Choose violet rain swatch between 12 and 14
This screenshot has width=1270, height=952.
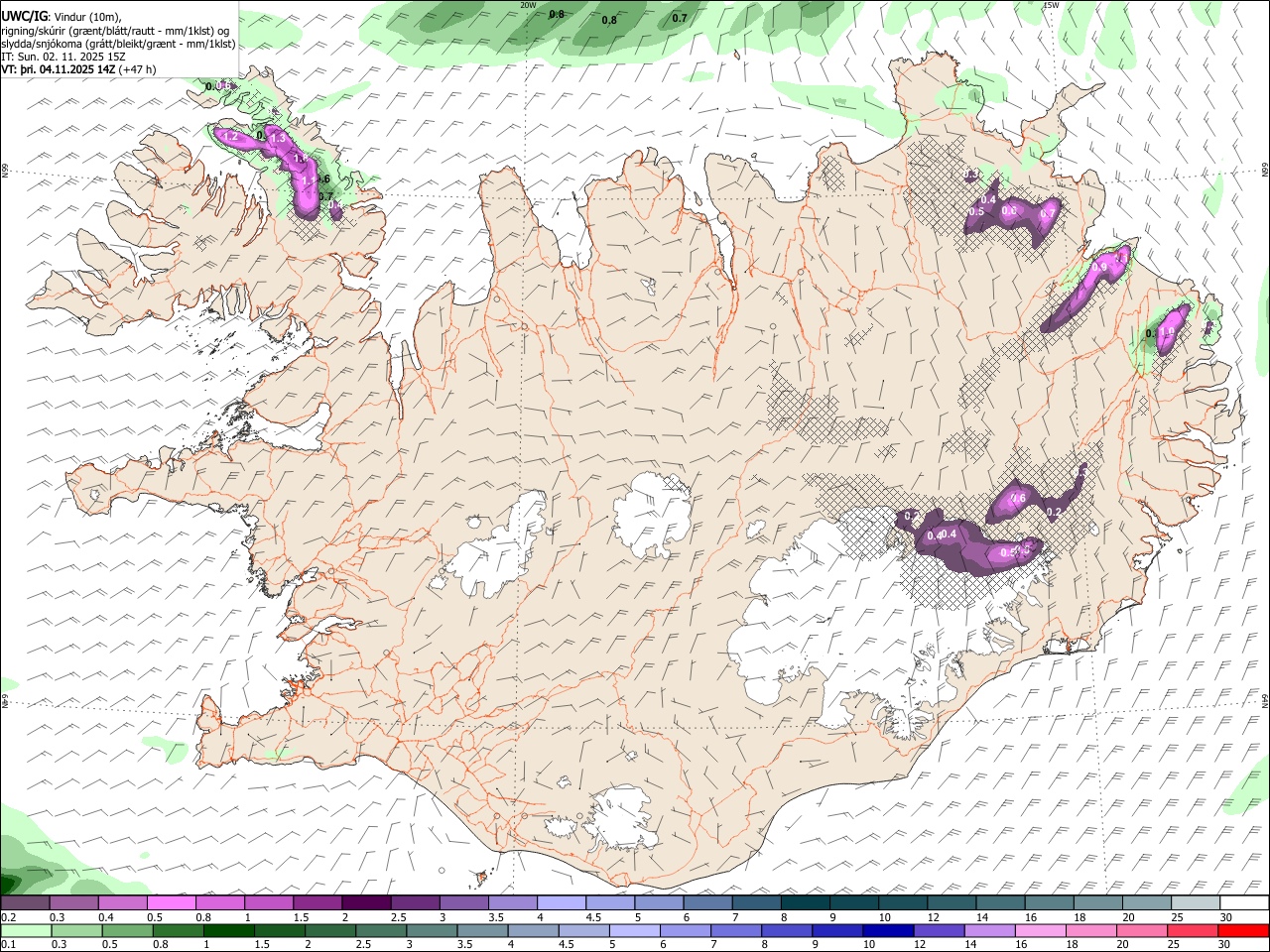[939, 930]
